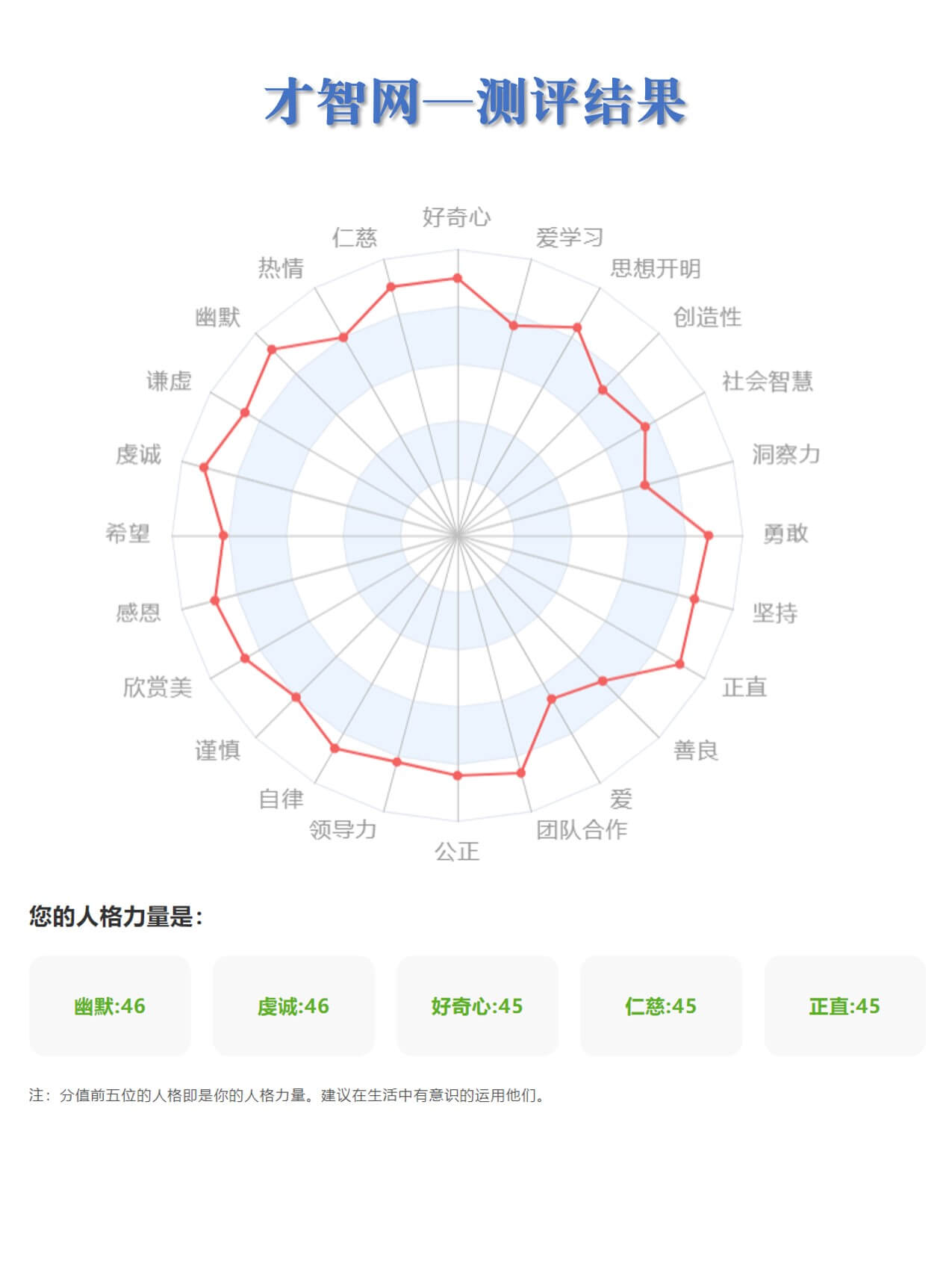Select the 正直:45 result card
Image resolution: width=952 pixels, height=1270 pixels.
tap(844, 1006)
